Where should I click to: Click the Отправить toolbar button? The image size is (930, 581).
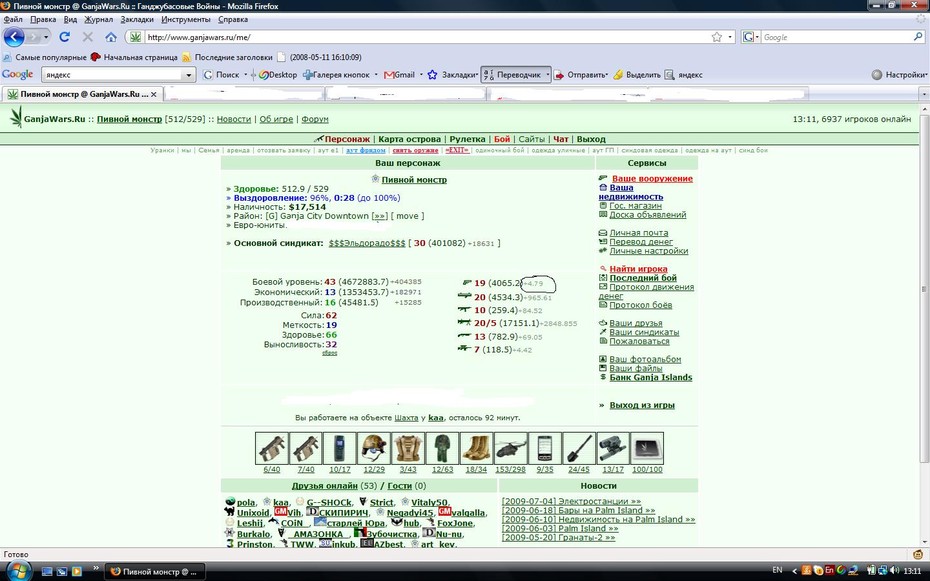click(x=580, y=75)
